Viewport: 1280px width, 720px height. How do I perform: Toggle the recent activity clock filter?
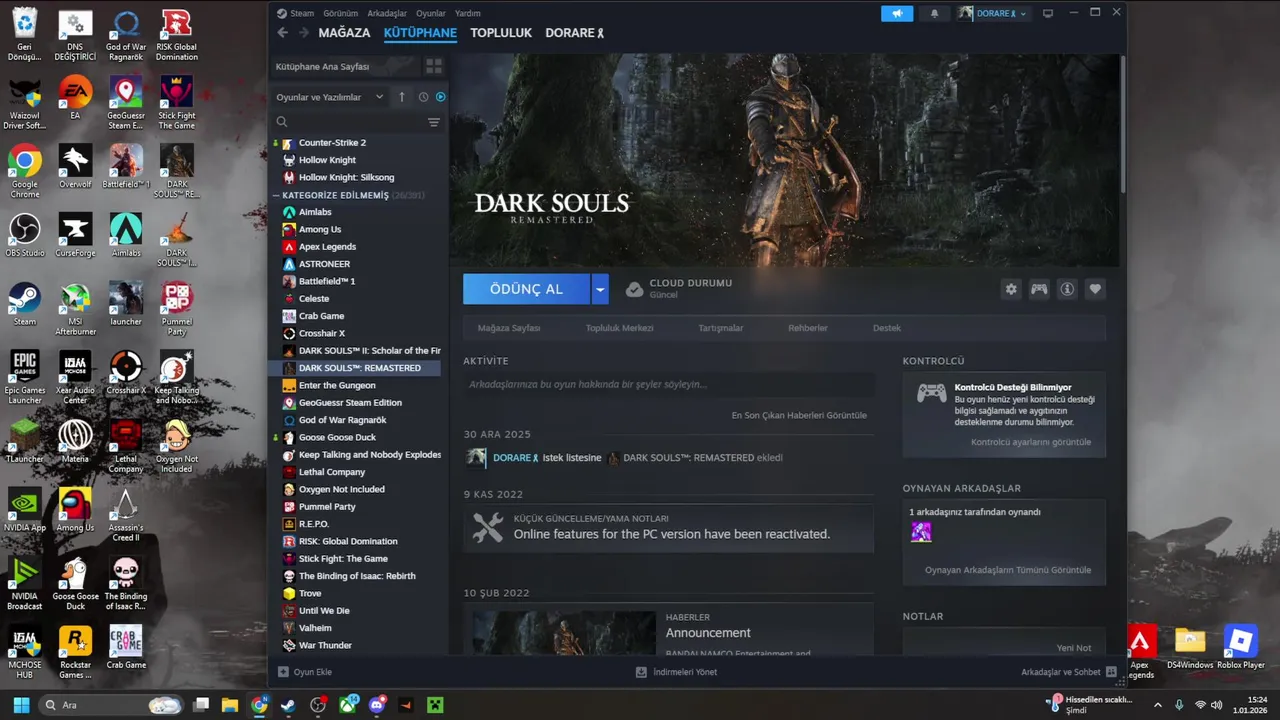point(423,97)
